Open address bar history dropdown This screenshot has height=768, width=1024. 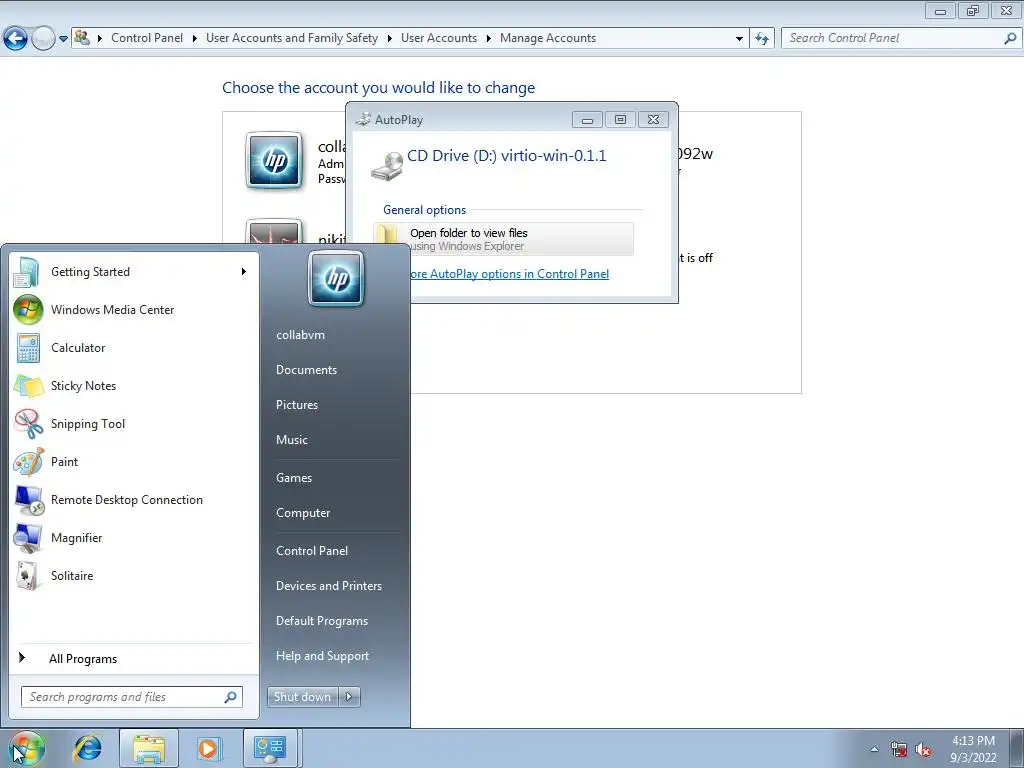(739, 39)
